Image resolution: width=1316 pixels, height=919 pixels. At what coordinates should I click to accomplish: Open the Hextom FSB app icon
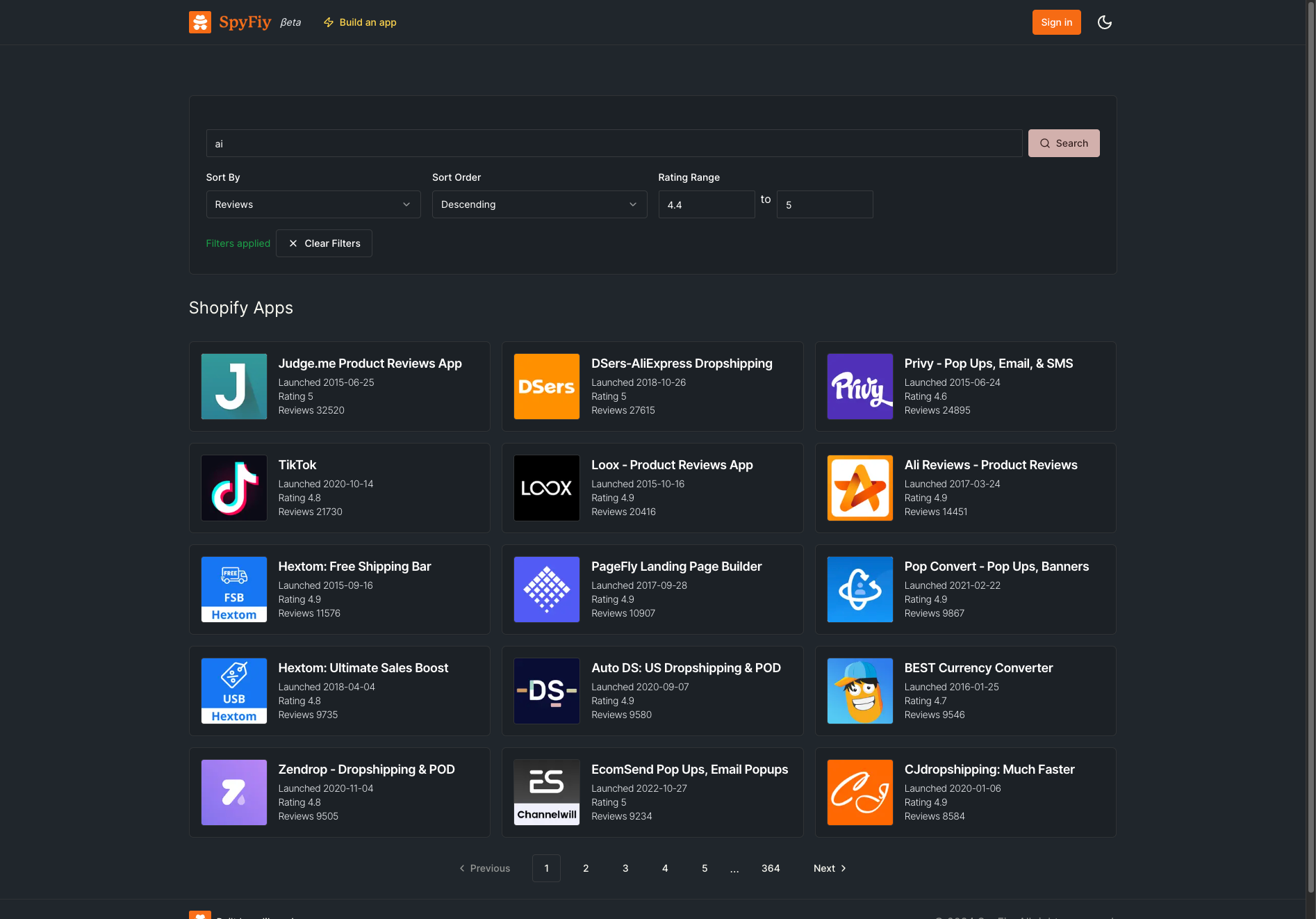click(234, 589)
